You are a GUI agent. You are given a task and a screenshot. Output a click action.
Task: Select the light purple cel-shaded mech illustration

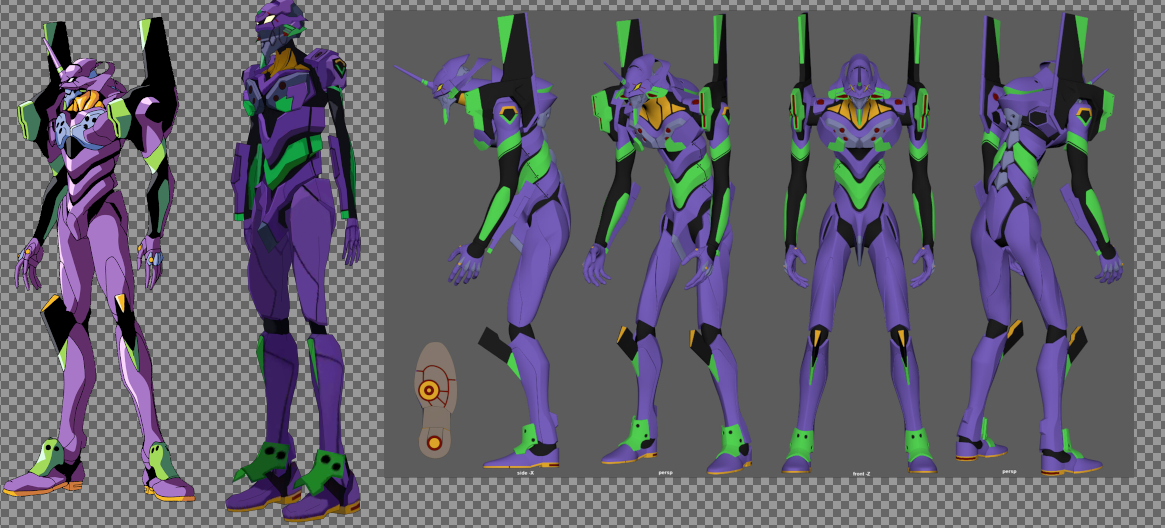[x=97, y=260]
